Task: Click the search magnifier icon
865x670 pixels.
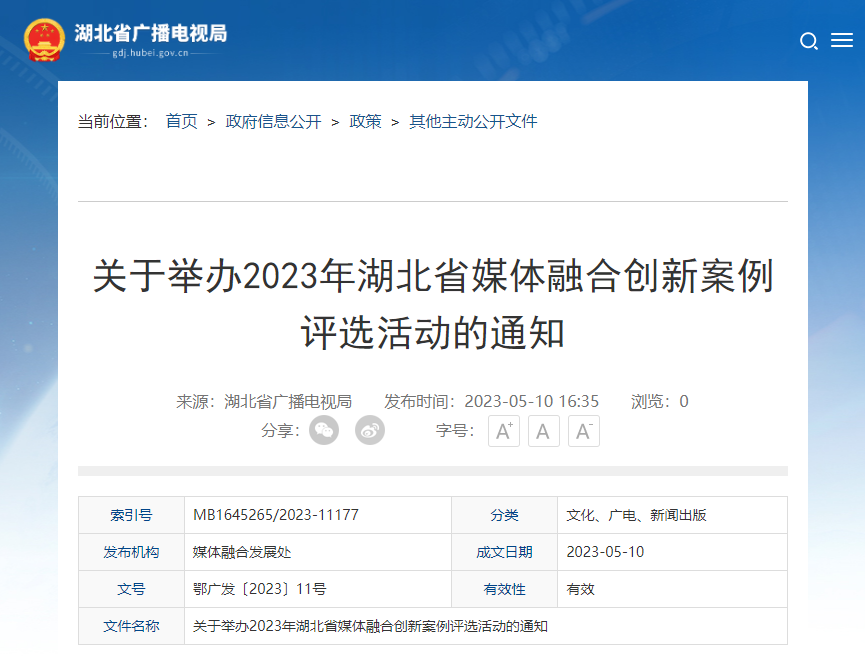Action: pos(809,41)
